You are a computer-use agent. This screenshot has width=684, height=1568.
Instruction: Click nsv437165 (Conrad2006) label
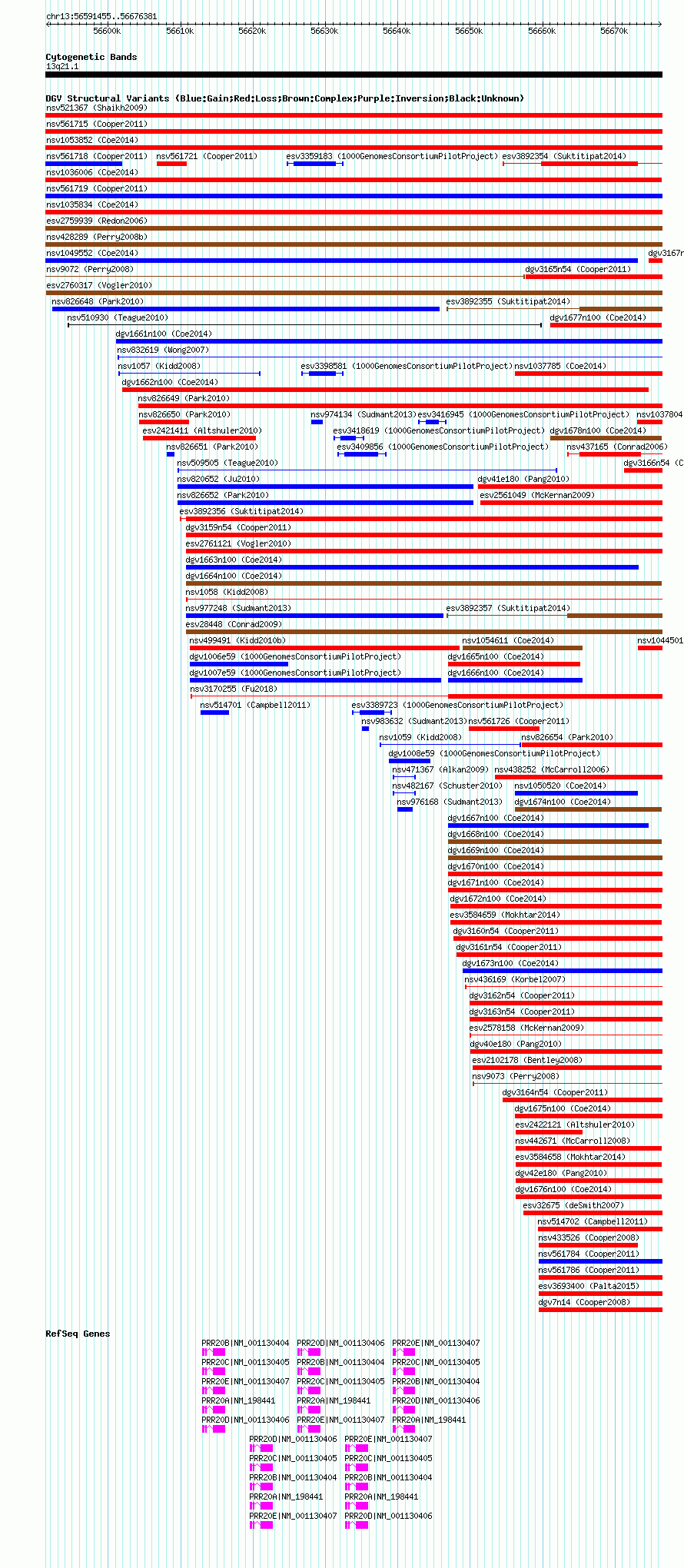tap(617, 447)
